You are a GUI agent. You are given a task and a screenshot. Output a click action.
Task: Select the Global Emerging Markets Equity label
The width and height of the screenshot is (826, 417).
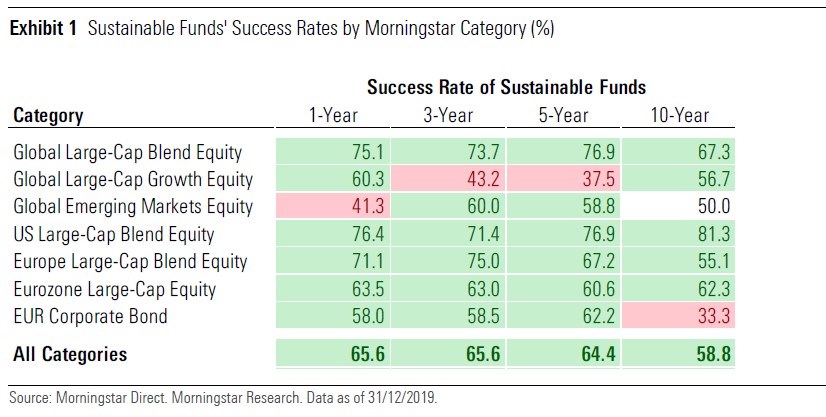pyautogui.click(x=132, y=207)
